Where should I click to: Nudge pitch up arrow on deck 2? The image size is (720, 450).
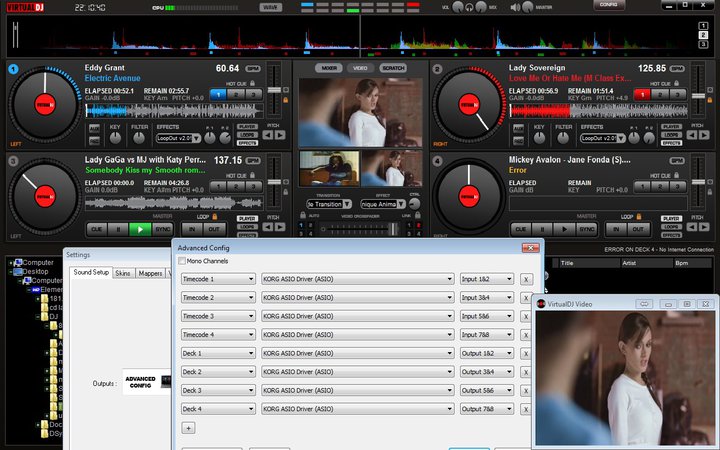pos(704,135)
